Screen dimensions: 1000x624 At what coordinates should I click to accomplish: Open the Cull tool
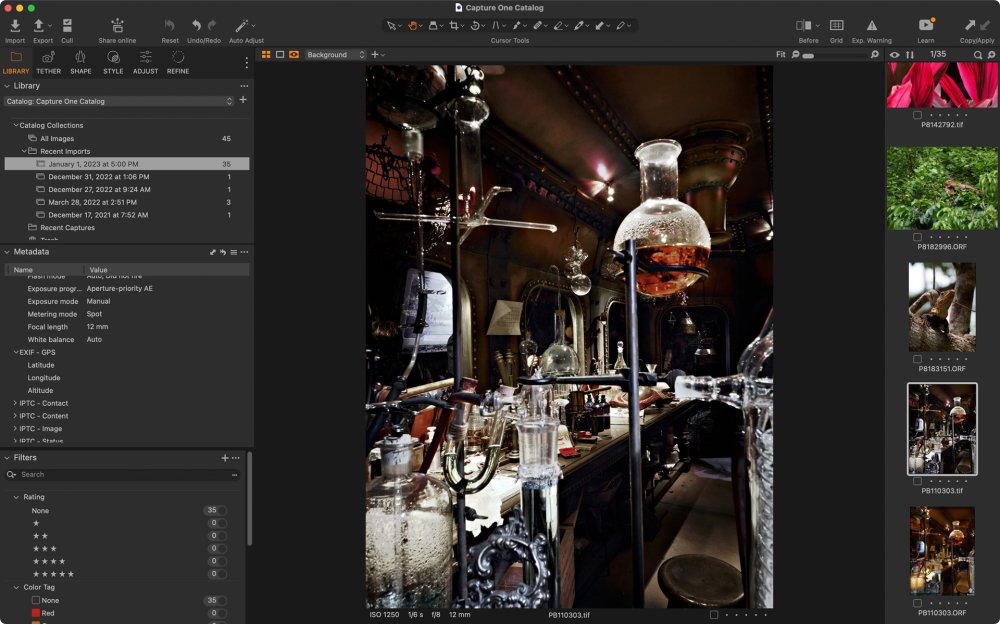tap(67, 25)
